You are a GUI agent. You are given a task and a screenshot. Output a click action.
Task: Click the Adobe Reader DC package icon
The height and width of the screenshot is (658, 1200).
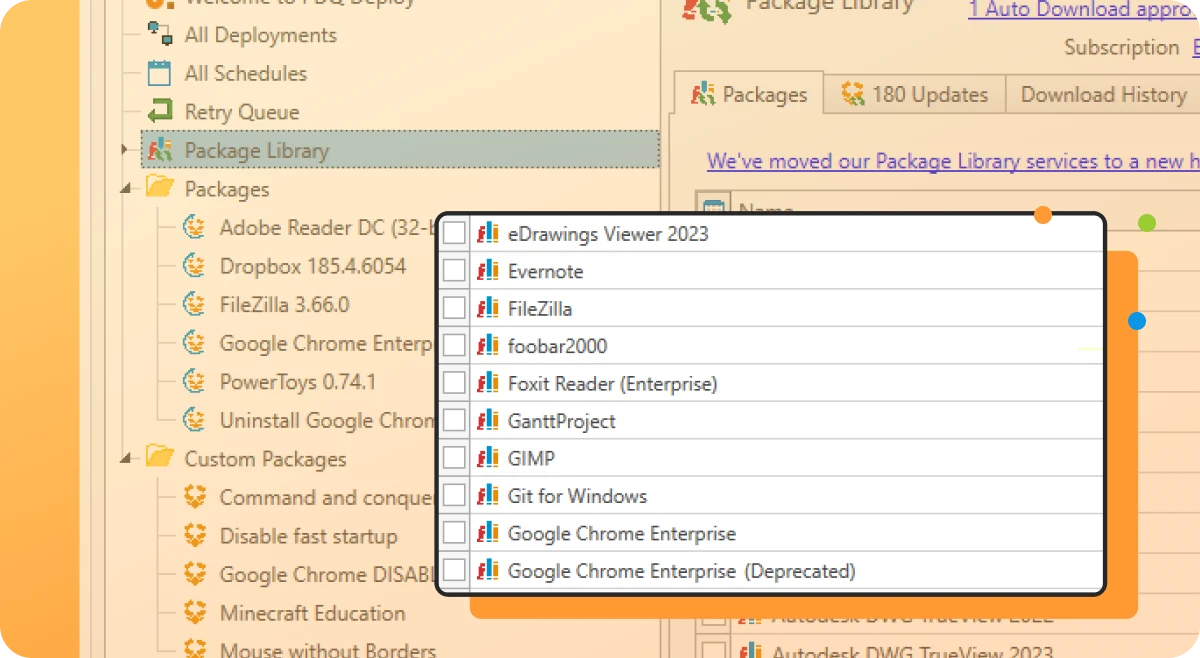[x=194, y=227]
